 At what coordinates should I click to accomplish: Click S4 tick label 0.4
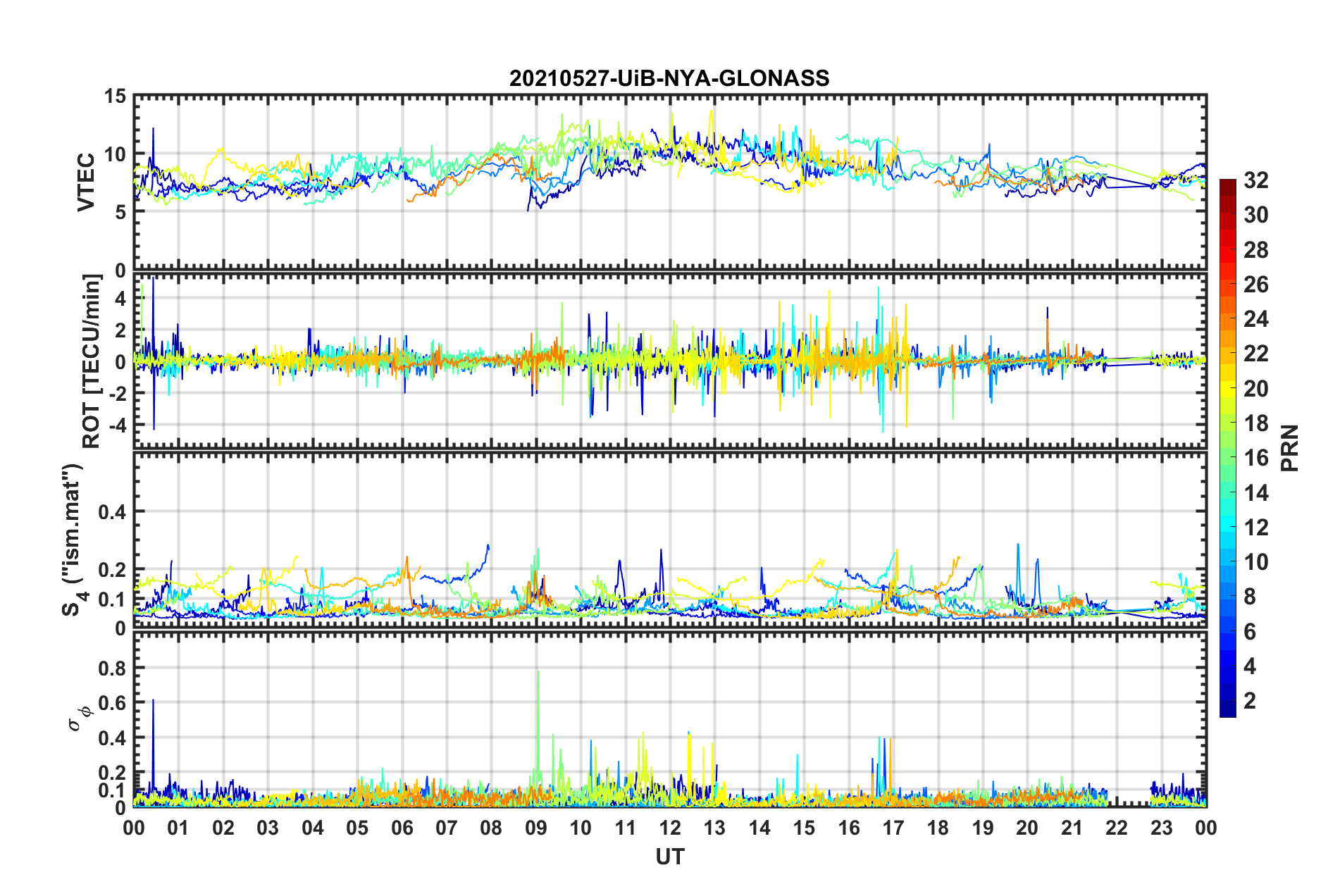point(112,512)
